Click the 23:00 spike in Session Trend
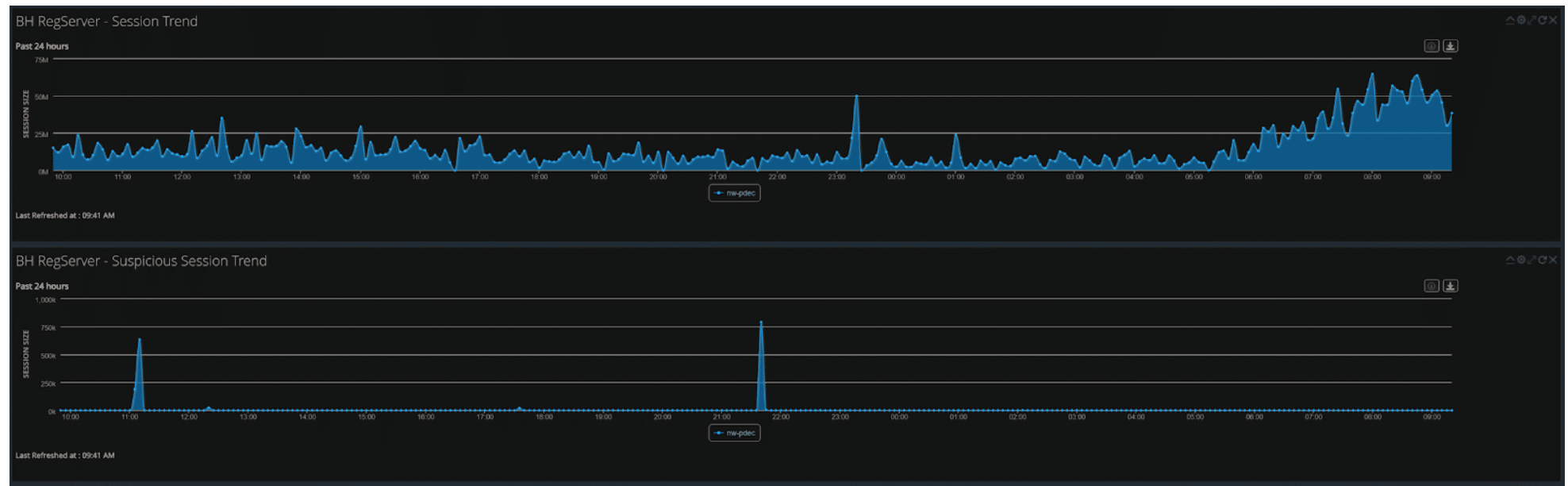This screenshot has height=486, width=1568. coord(856,98)
